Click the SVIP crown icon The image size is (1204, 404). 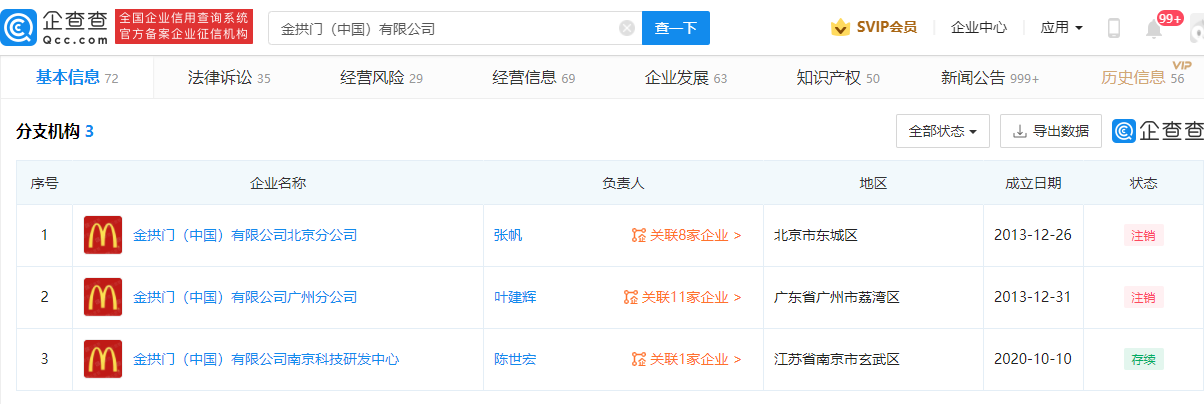[840, 27]
